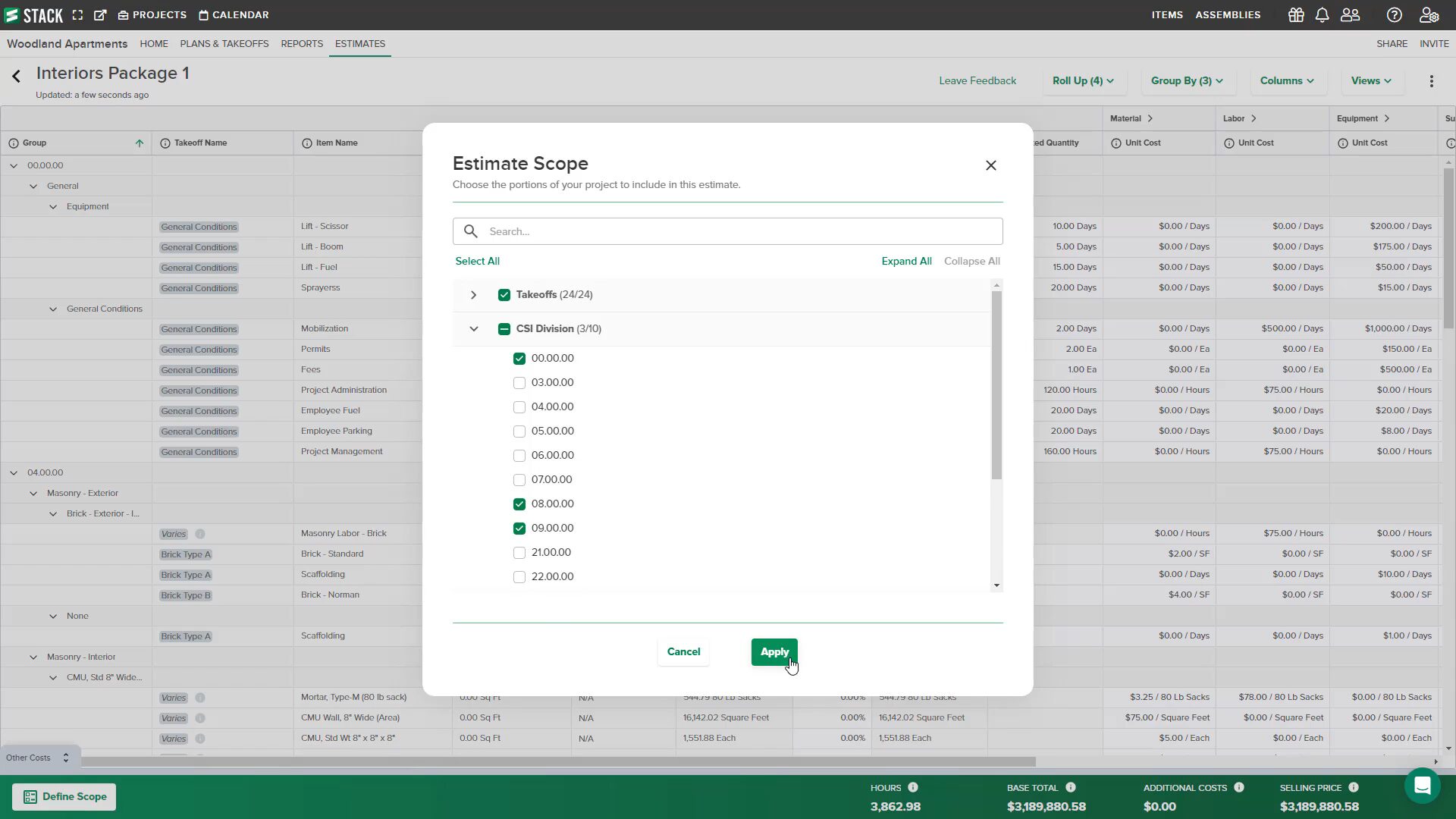Uncheck the 00.00.00 division checkbox

click(519, 358)
